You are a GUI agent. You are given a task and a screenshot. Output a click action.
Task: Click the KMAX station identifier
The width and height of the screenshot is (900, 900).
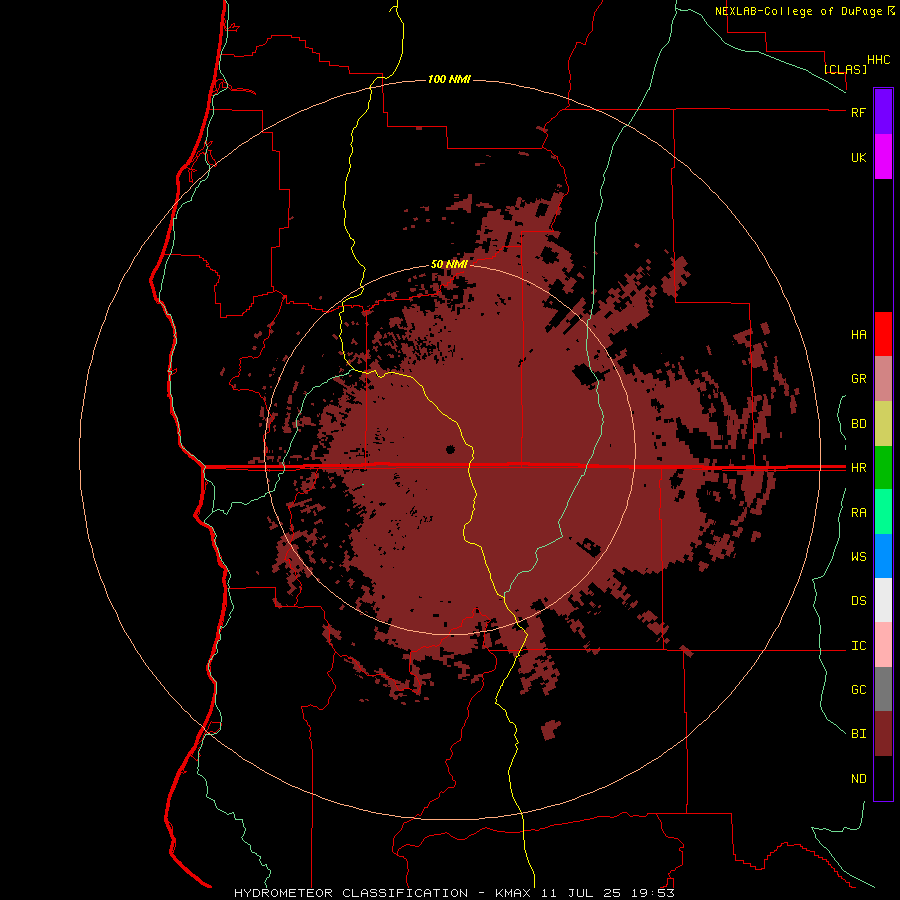513,893
